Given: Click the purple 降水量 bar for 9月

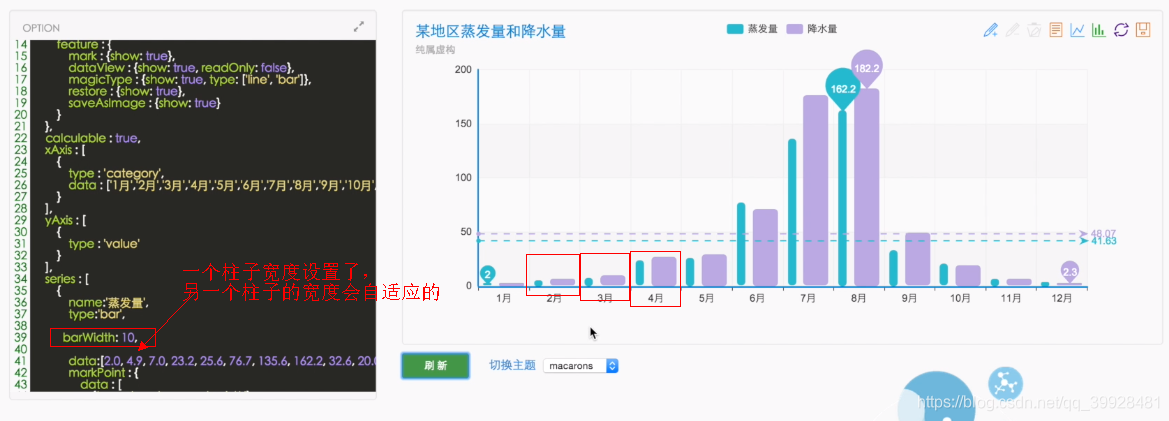Looking at the screenshot, I should [918, 259].
